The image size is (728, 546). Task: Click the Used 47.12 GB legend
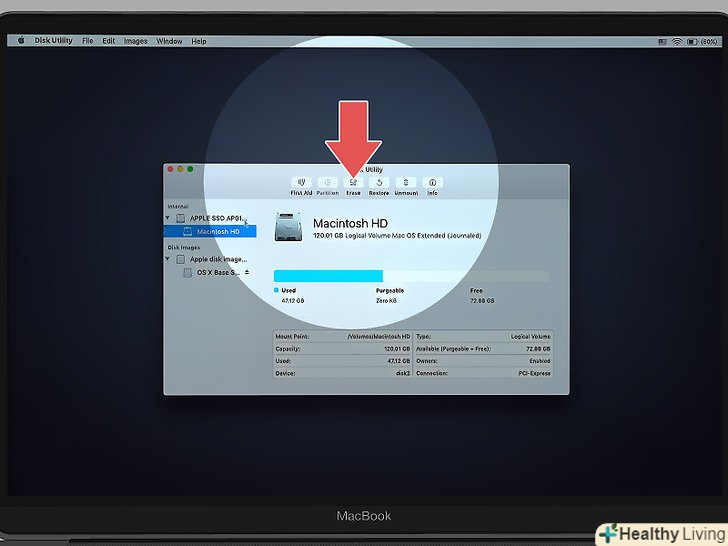pyautogui.click(x=289, y=295)
